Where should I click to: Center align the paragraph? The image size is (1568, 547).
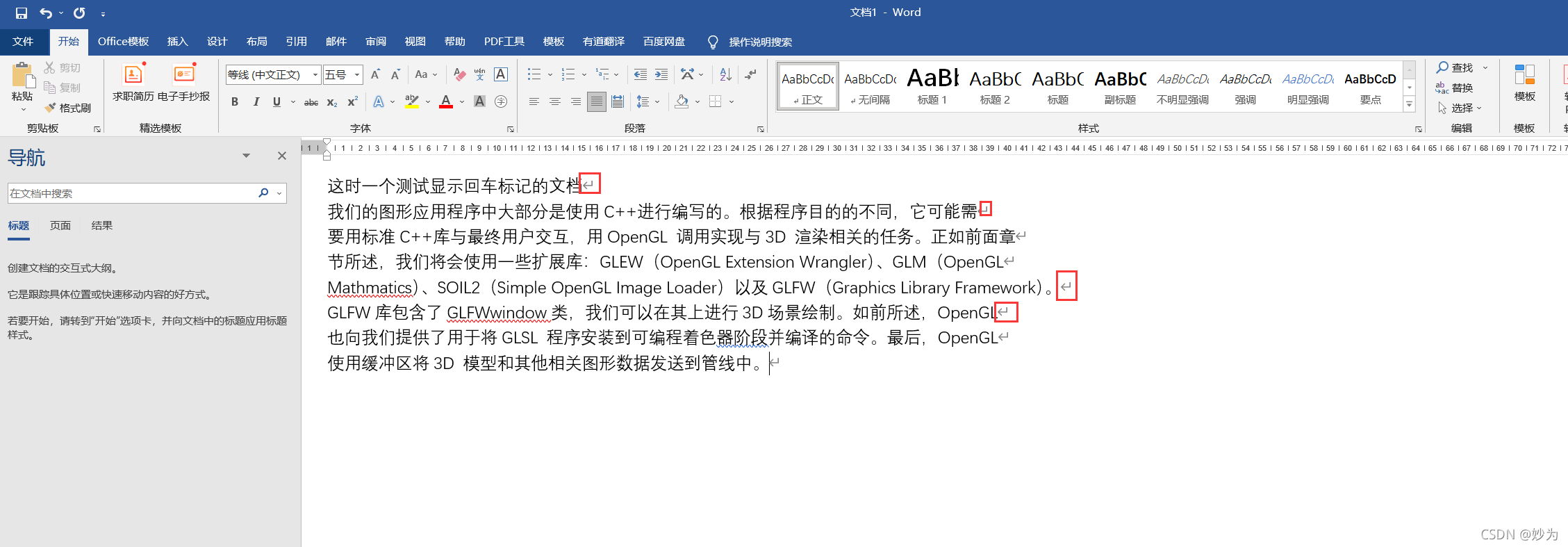coord(554,102)
